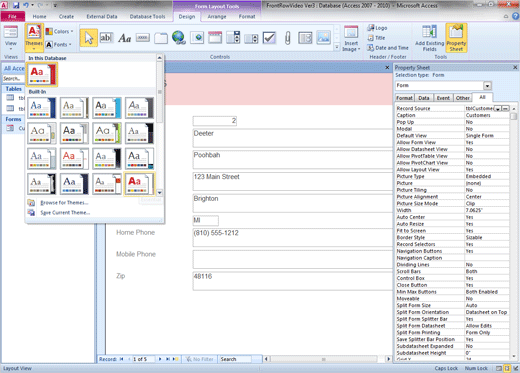
Task: Choose the Combo Box control
Action: click(233, 38)
